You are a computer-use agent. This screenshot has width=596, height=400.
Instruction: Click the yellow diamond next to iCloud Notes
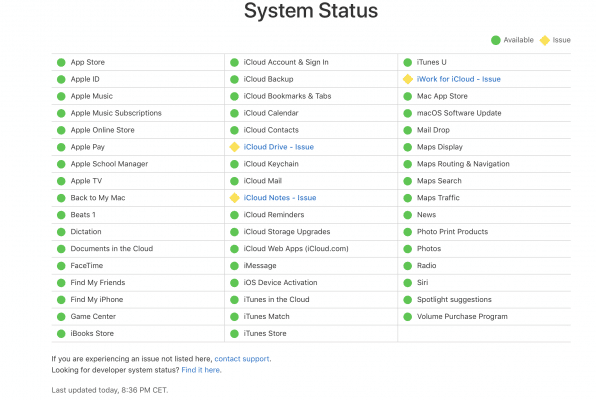(x=235, y=198)
